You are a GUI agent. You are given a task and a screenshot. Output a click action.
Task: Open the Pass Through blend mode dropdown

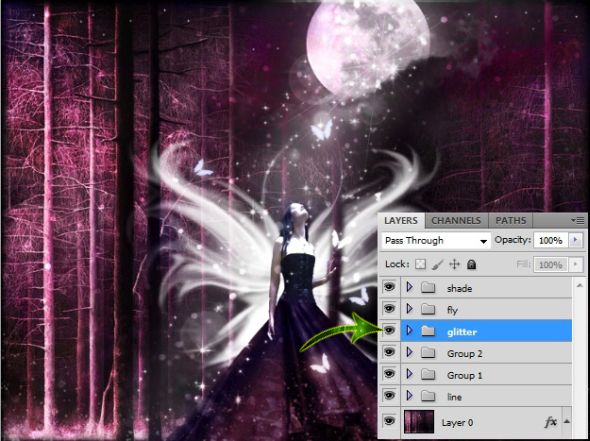[436, 241]
